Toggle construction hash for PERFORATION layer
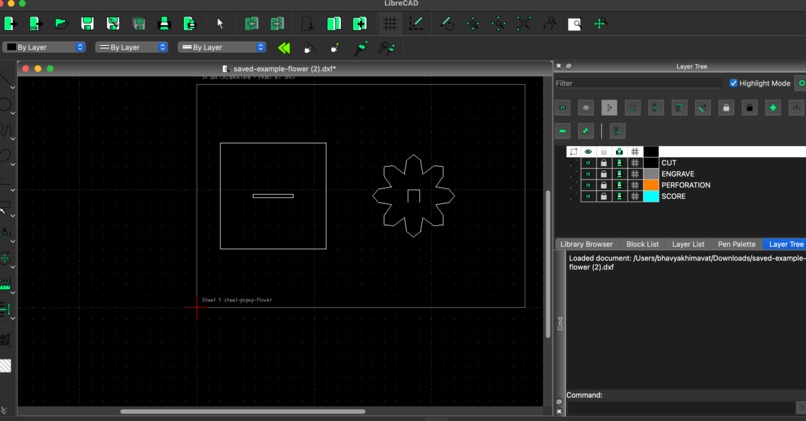 (635, 185)
